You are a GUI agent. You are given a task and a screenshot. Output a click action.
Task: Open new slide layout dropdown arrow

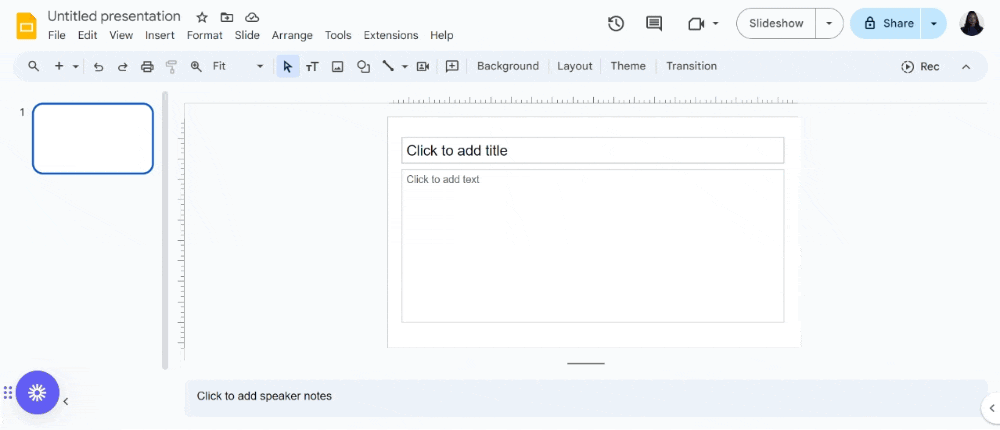click(75, 66)
